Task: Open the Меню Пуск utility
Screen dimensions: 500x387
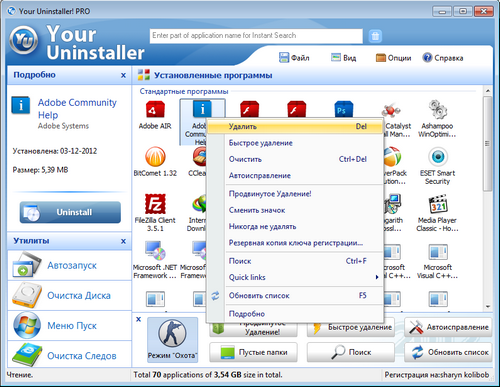Action: click(69, 326)
